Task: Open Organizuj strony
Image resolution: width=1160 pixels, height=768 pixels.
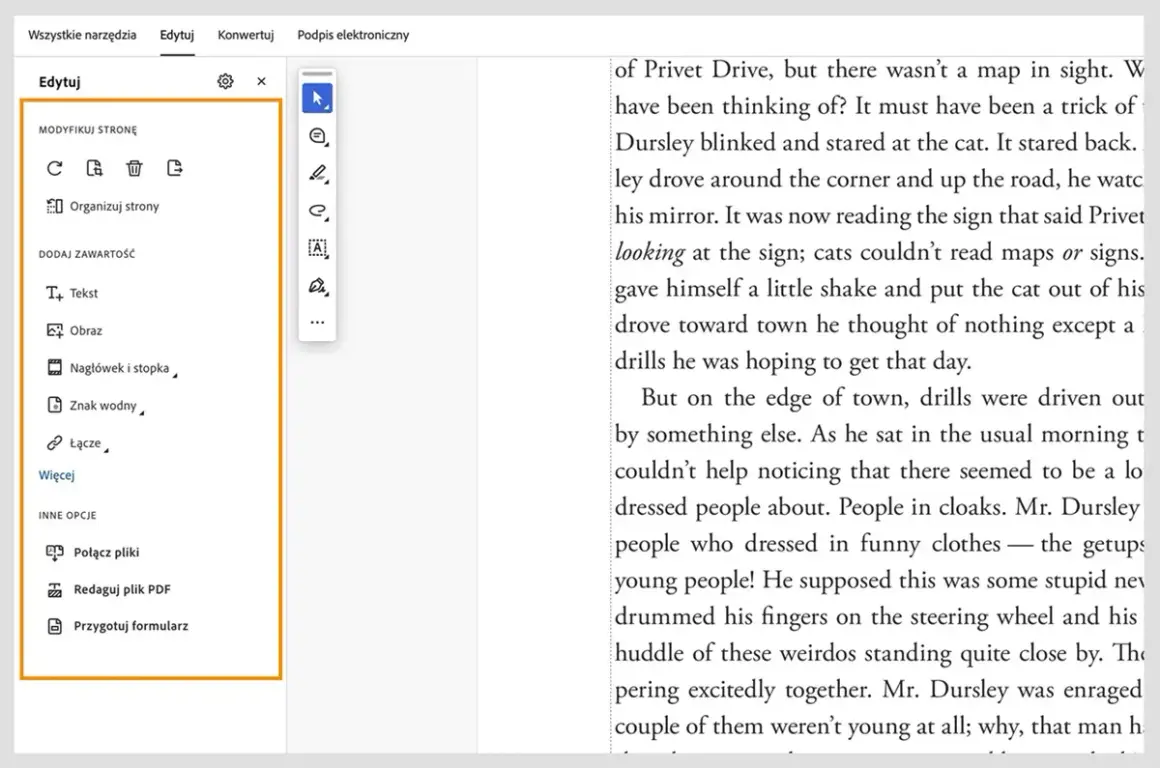Action: tap(103, 206)
